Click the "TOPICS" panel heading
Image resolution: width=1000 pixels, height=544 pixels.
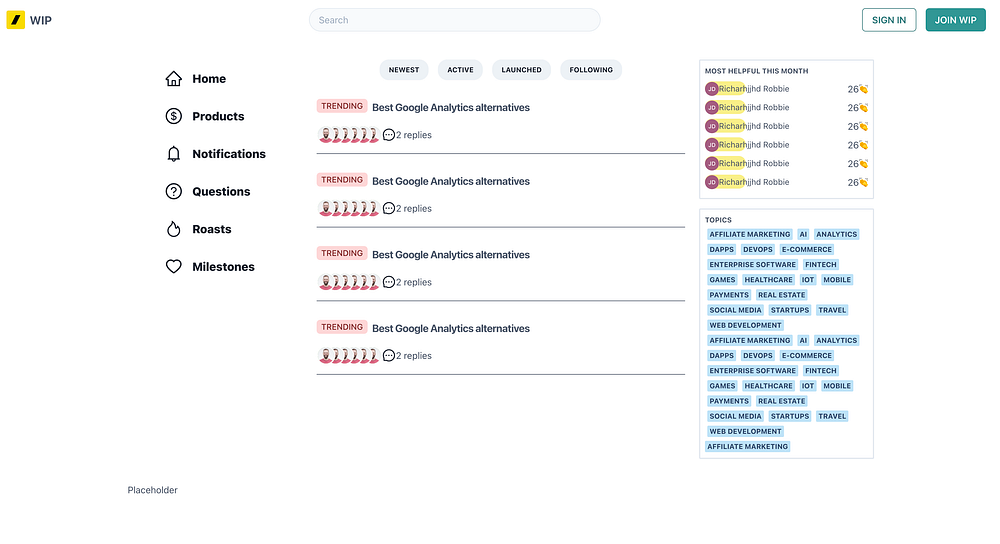[718, 220]
